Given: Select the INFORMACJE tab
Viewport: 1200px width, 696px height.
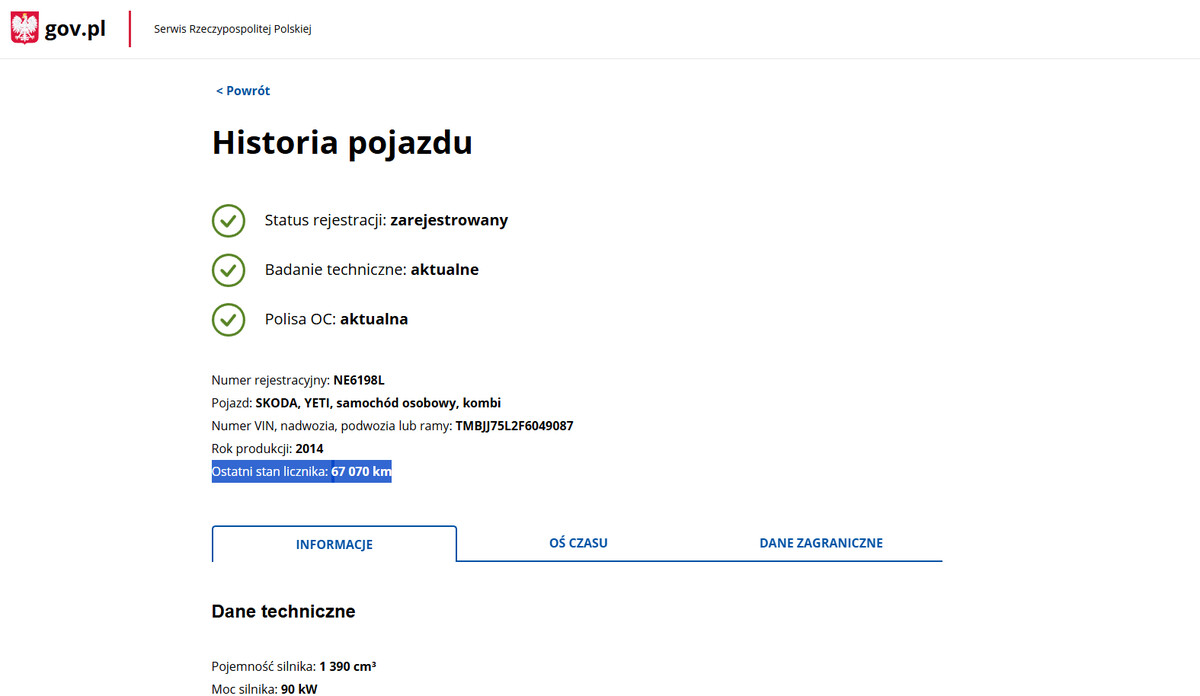Looking at the screenshot, I should tap(334, 545).
